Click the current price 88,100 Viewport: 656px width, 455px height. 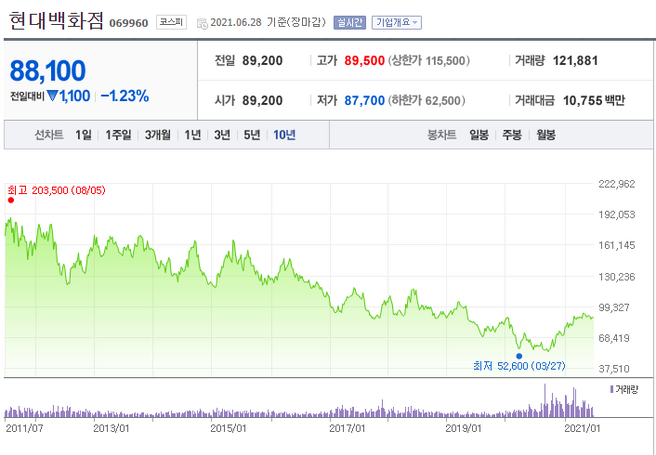click(48, 71)
